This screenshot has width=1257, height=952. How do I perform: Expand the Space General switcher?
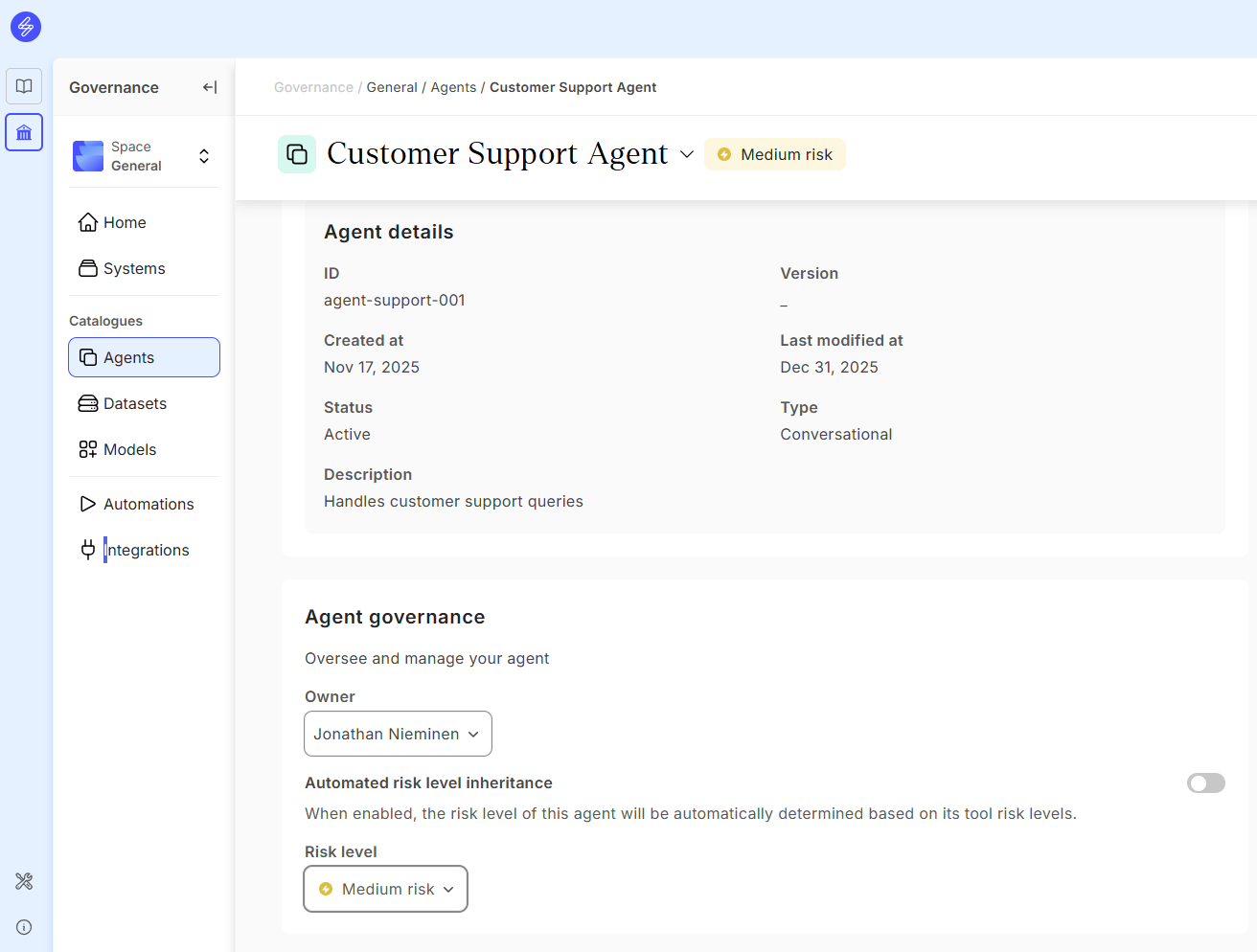coord(204,156)
